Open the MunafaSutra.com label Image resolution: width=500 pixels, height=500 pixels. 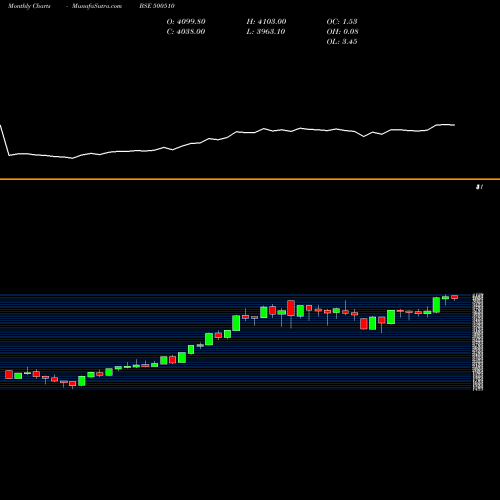(x=97, y=6)
